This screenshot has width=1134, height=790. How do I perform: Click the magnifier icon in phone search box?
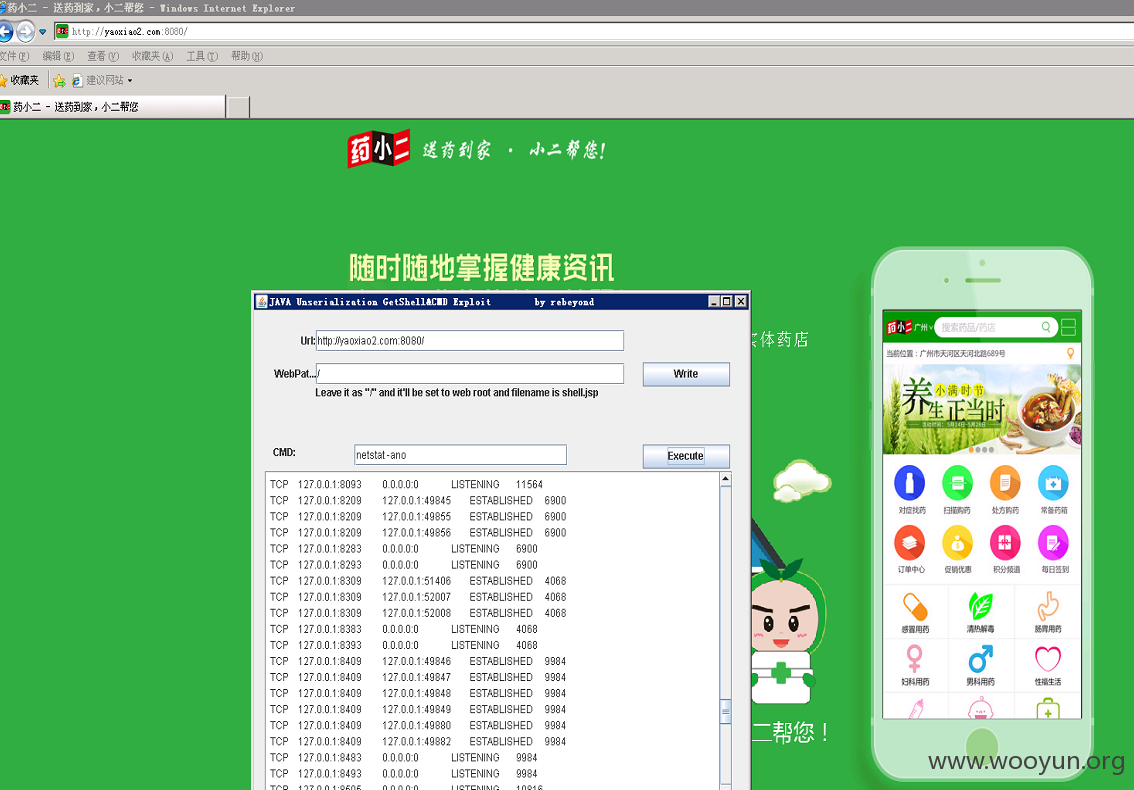1046,327
